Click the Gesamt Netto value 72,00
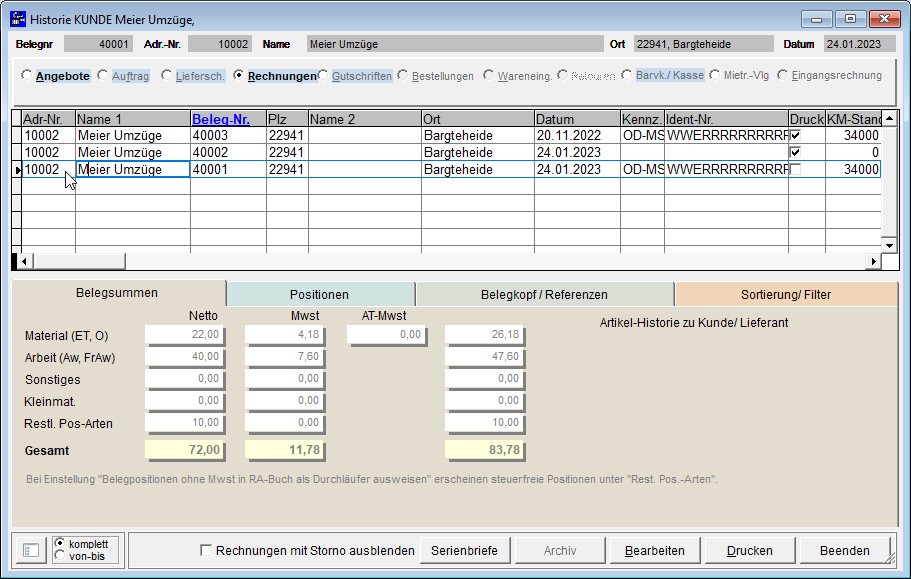The width and height of the screenshot is (911, 579). [x=185, y=449]
